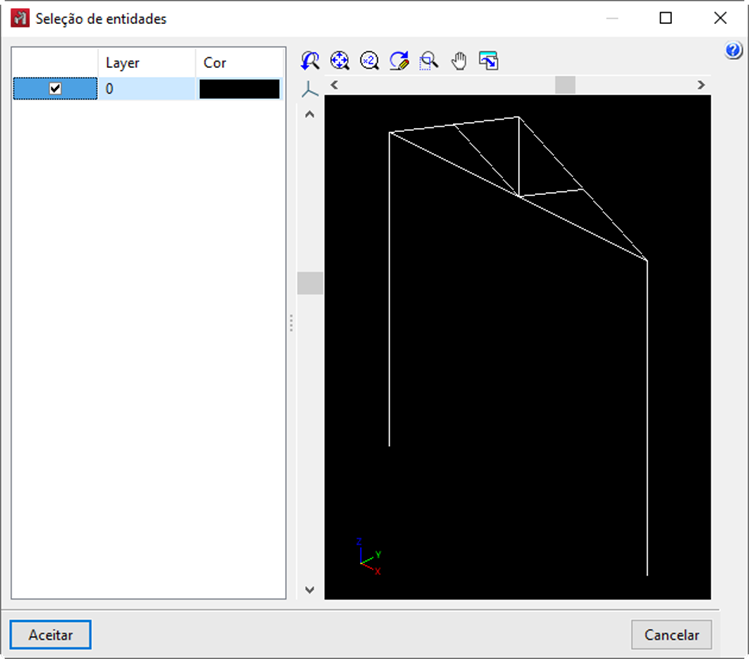749x659 pixels.
Task: Close the Seleção de entidades dialog
Action: [720, 18]
